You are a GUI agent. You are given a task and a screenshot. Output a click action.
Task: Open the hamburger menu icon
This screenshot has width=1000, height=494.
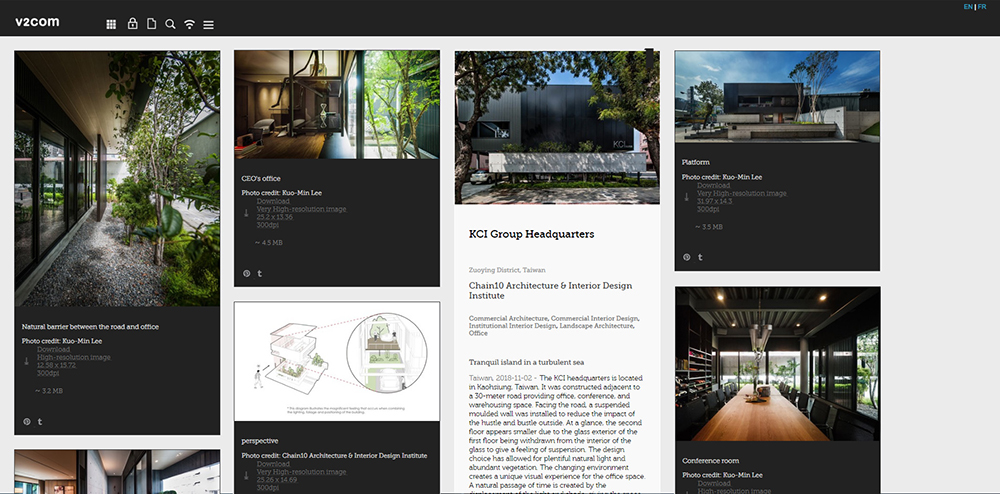[x=209, y=25]
